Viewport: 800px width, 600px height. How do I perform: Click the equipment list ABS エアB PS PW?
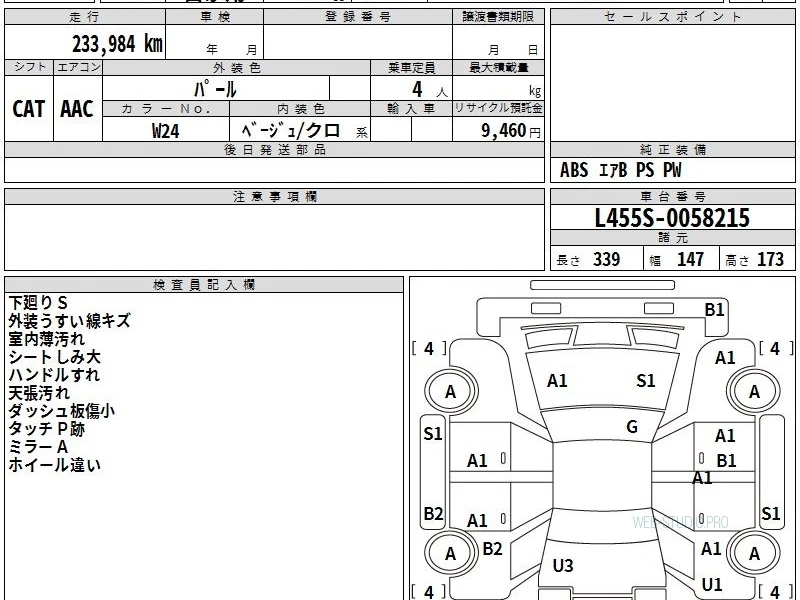click(x=620, y=170)
